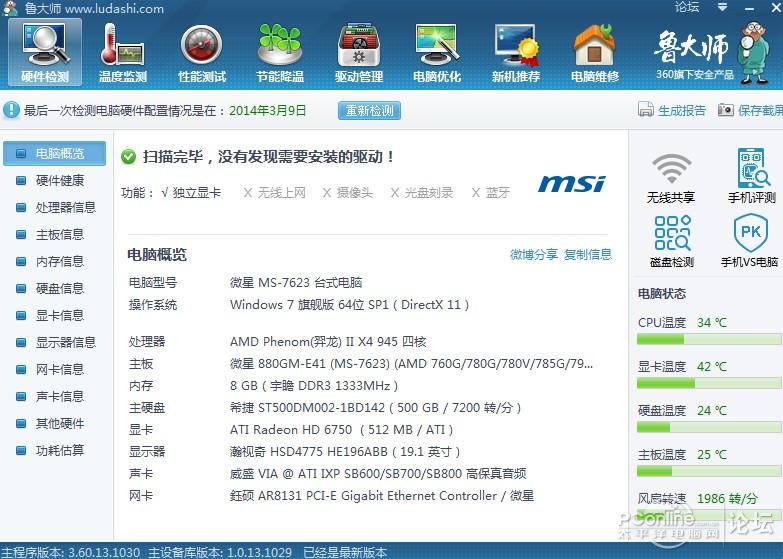Click 360旗下安全产品 text under logo
Screen dimensions: 783x559
tap(695, 75)
